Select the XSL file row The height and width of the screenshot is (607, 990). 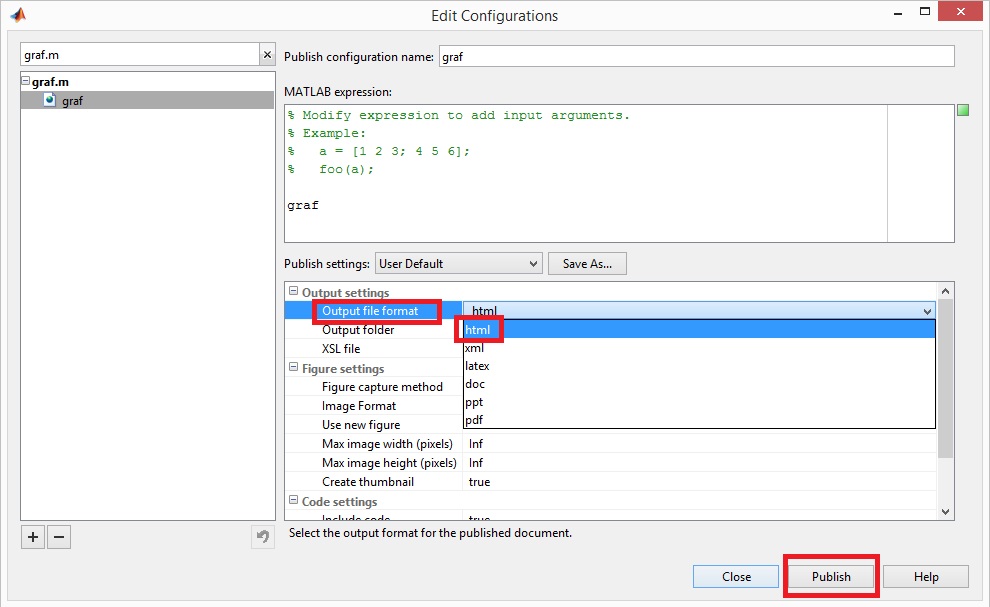coord(374,349)
